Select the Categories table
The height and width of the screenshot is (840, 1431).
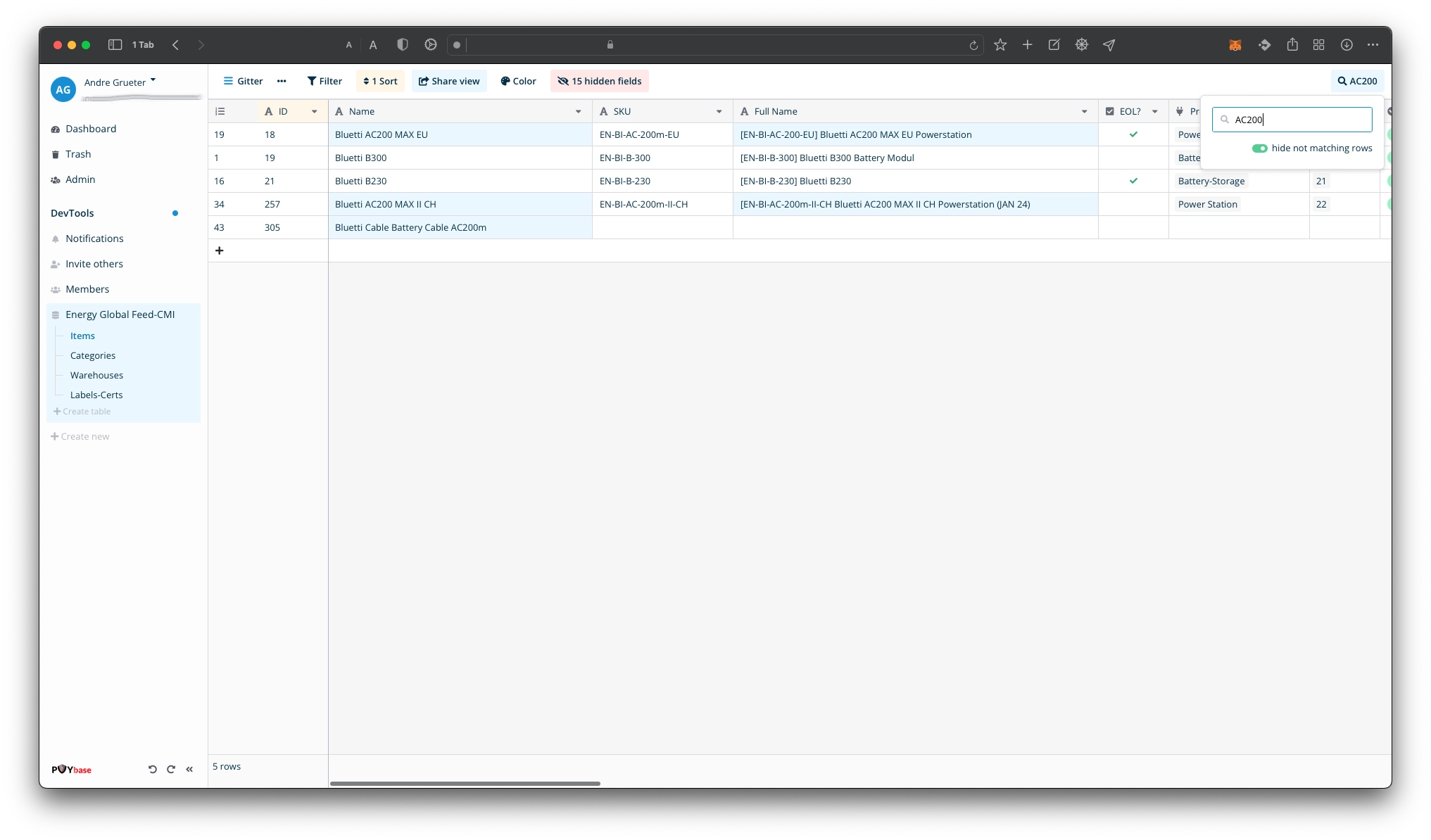pyautogui.click(x=92, y=355)
